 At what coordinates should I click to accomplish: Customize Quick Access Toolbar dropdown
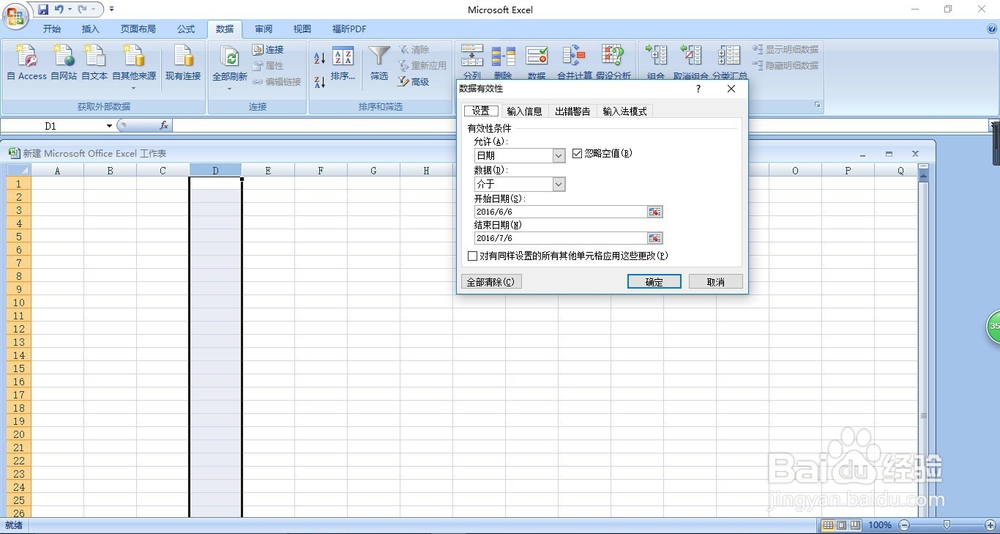[112, 10]
